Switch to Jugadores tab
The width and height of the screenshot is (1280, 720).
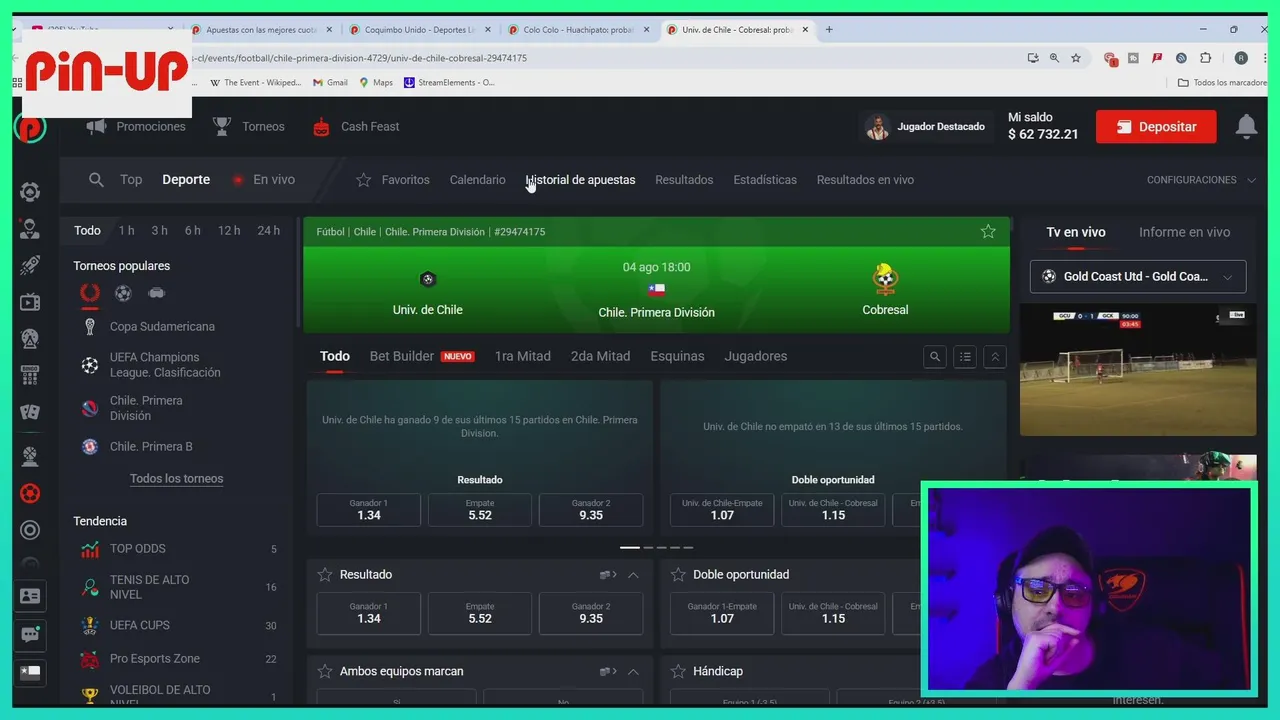point(756,356)
